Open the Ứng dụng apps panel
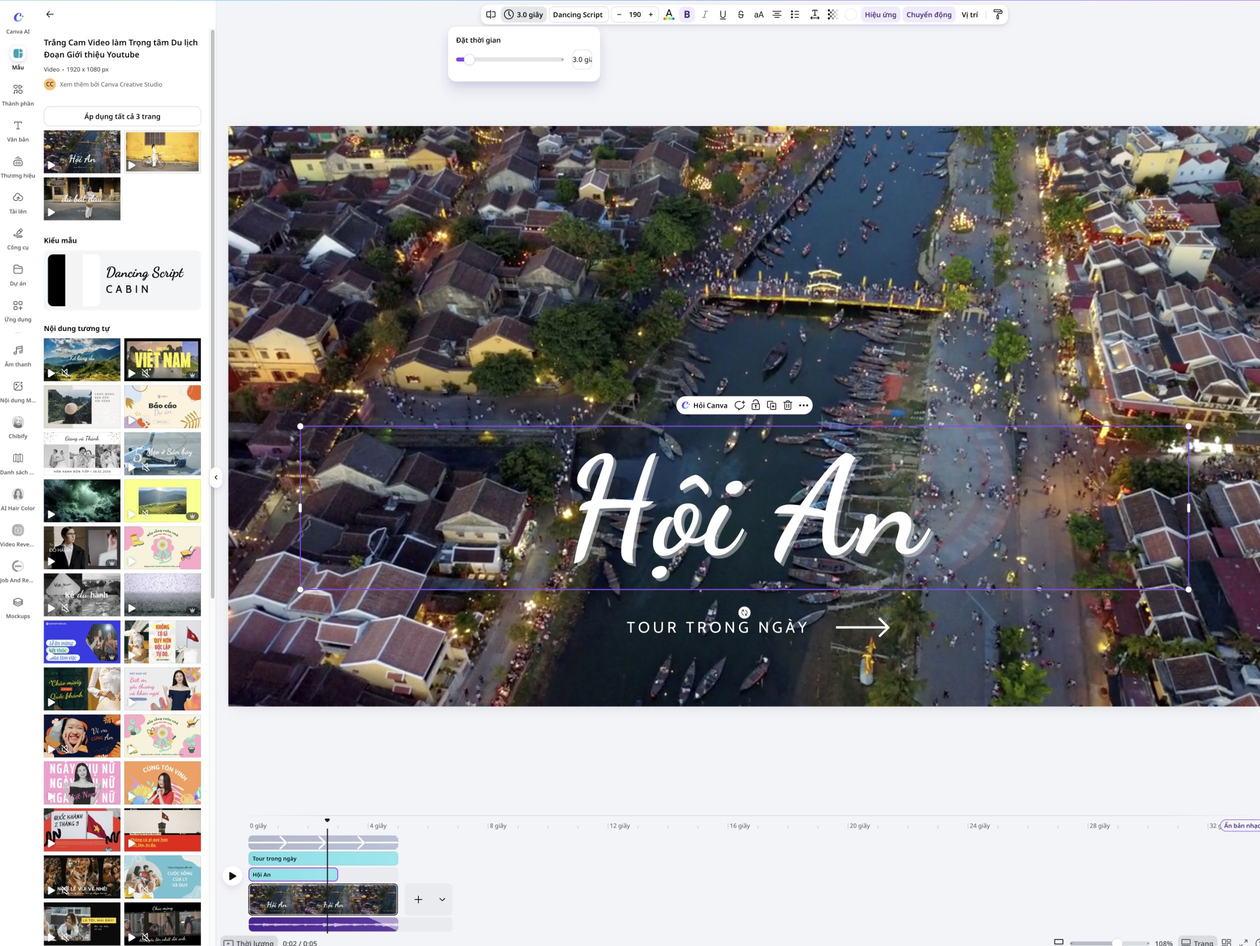 [18, 310]
